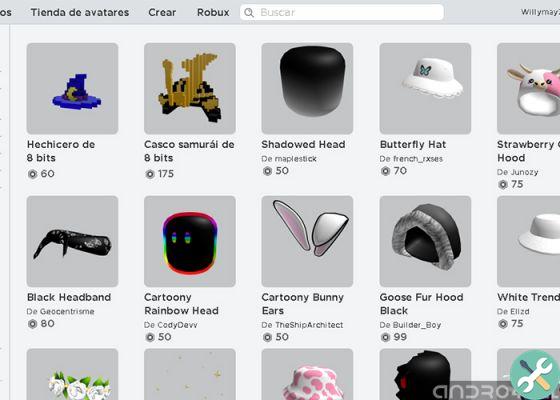Click the Robux icon under Cartoony Bunny Ears
The width and height of the screenshot is (560, 400).
268,337
